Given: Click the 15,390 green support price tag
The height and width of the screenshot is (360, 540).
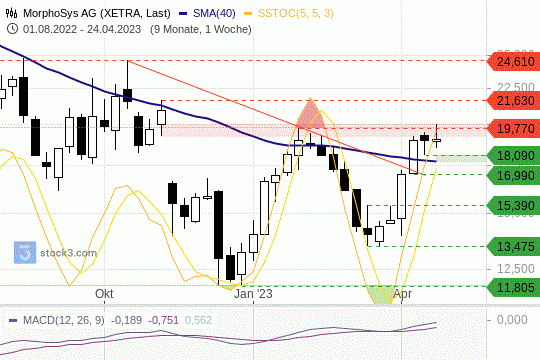Looking at the screenshot, I should click(x=513, y=206).
